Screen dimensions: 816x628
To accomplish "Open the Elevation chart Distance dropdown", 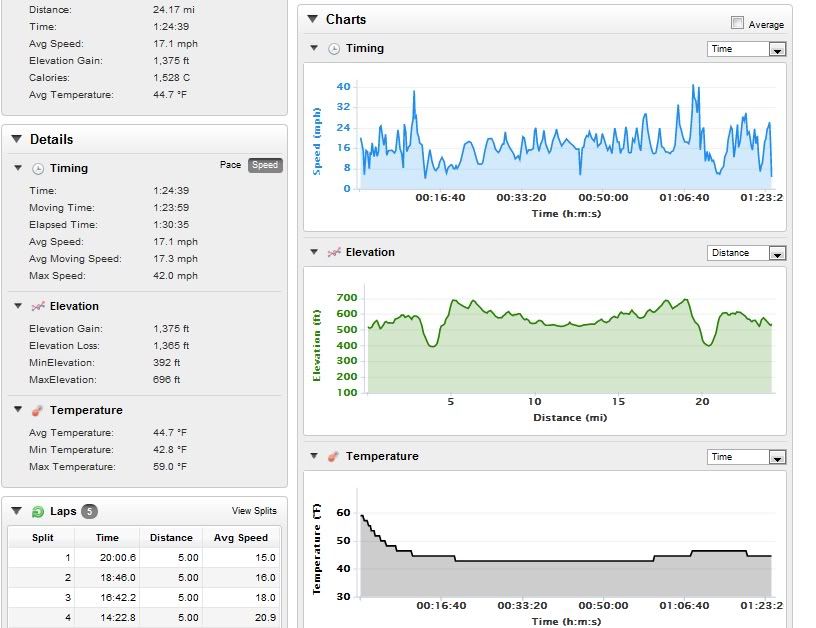I will pyautogui.click(x=746, y=253).
